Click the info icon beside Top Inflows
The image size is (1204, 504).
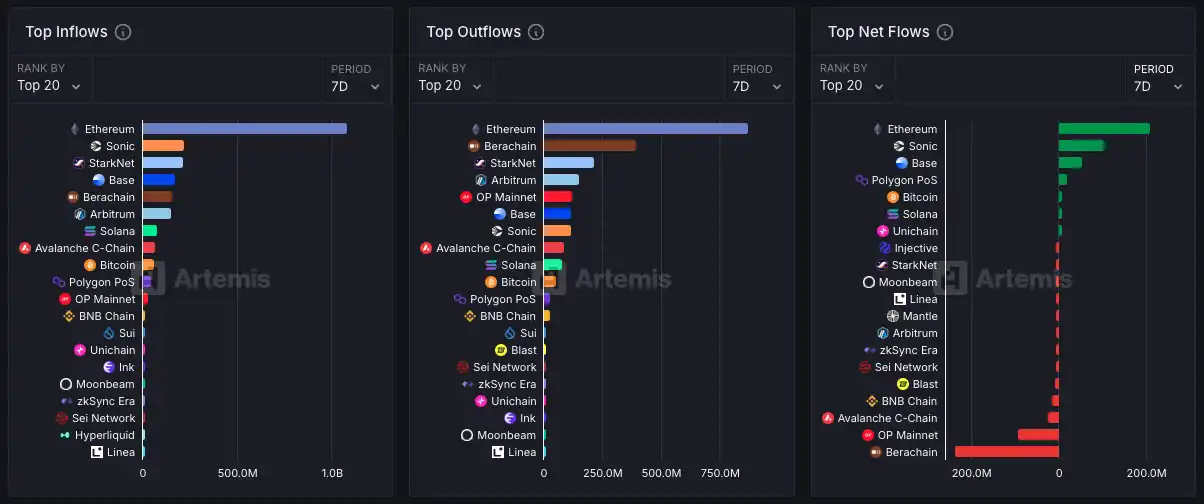tap(123, 32)
